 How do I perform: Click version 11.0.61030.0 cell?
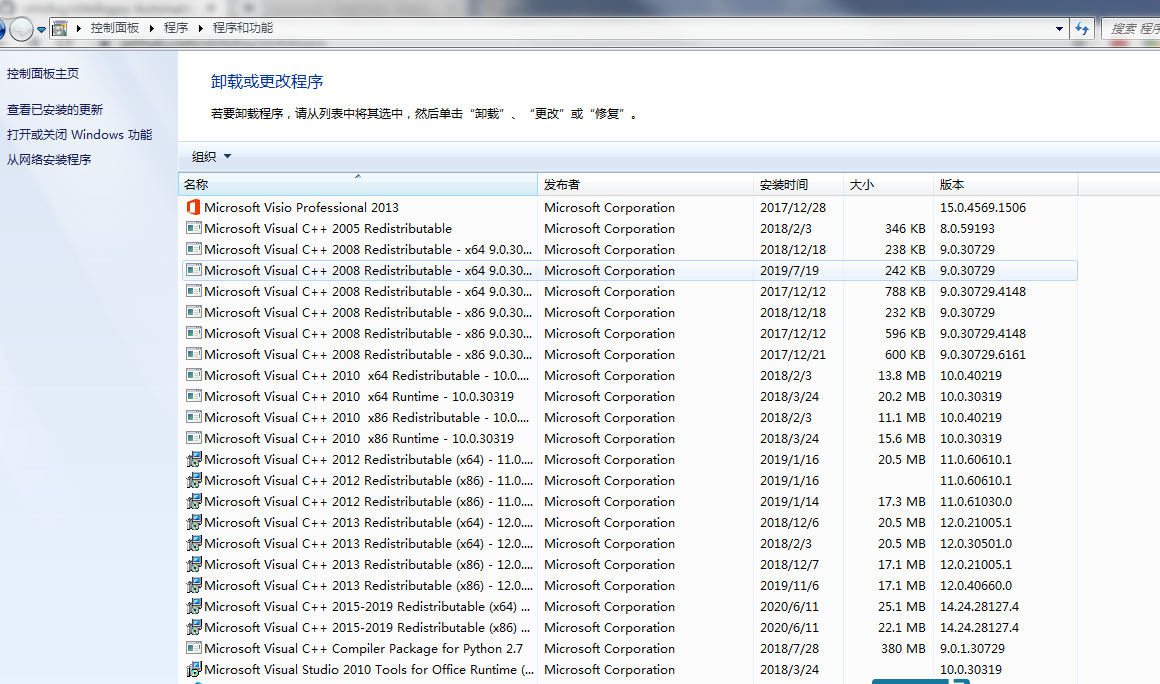976,501
